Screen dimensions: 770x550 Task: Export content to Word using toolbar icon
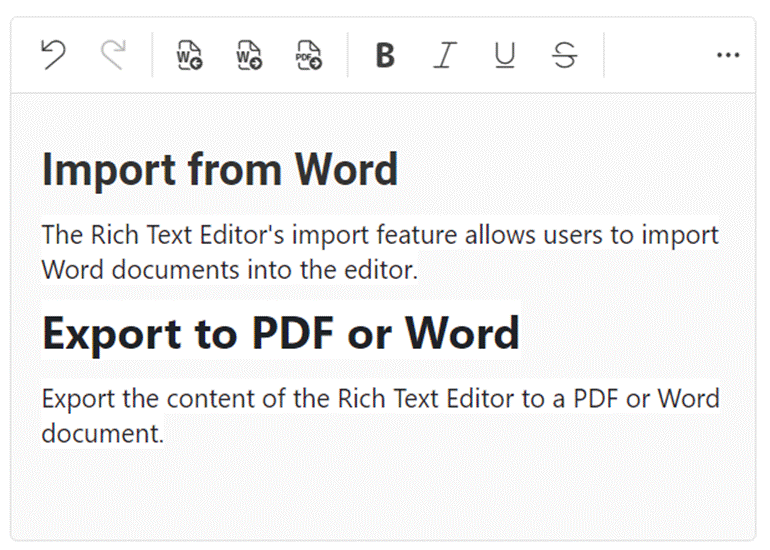pos(249,55)
